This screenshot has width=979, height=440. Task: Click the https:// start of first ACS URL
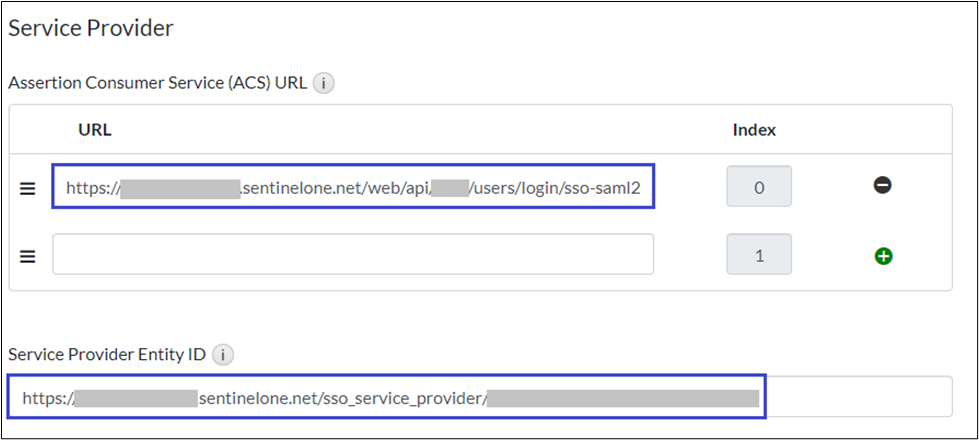point(92,187)
